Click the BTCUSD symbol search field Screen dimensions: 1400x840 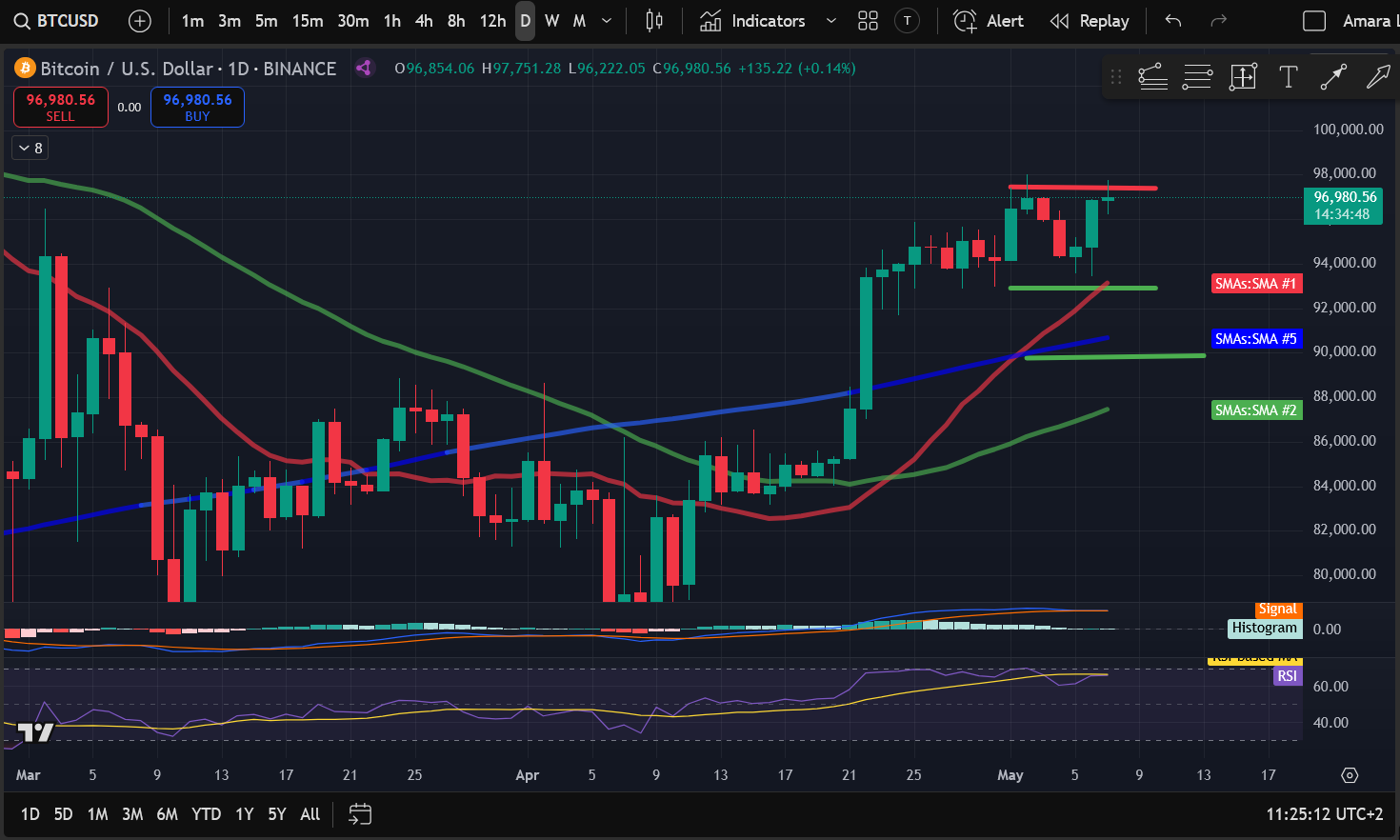pyautogui.click(x=57, y=21)
